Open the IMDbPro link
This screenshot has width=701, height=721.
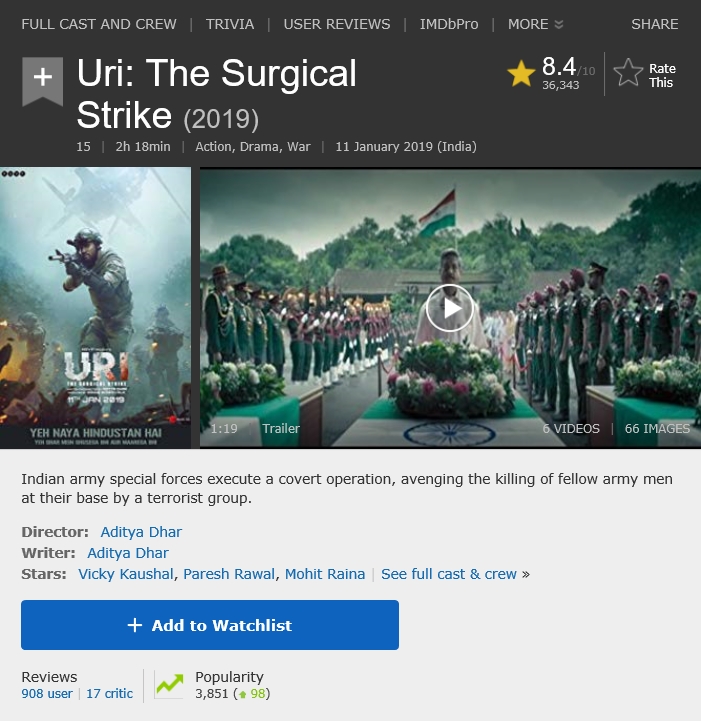click(x=449, y=24)
